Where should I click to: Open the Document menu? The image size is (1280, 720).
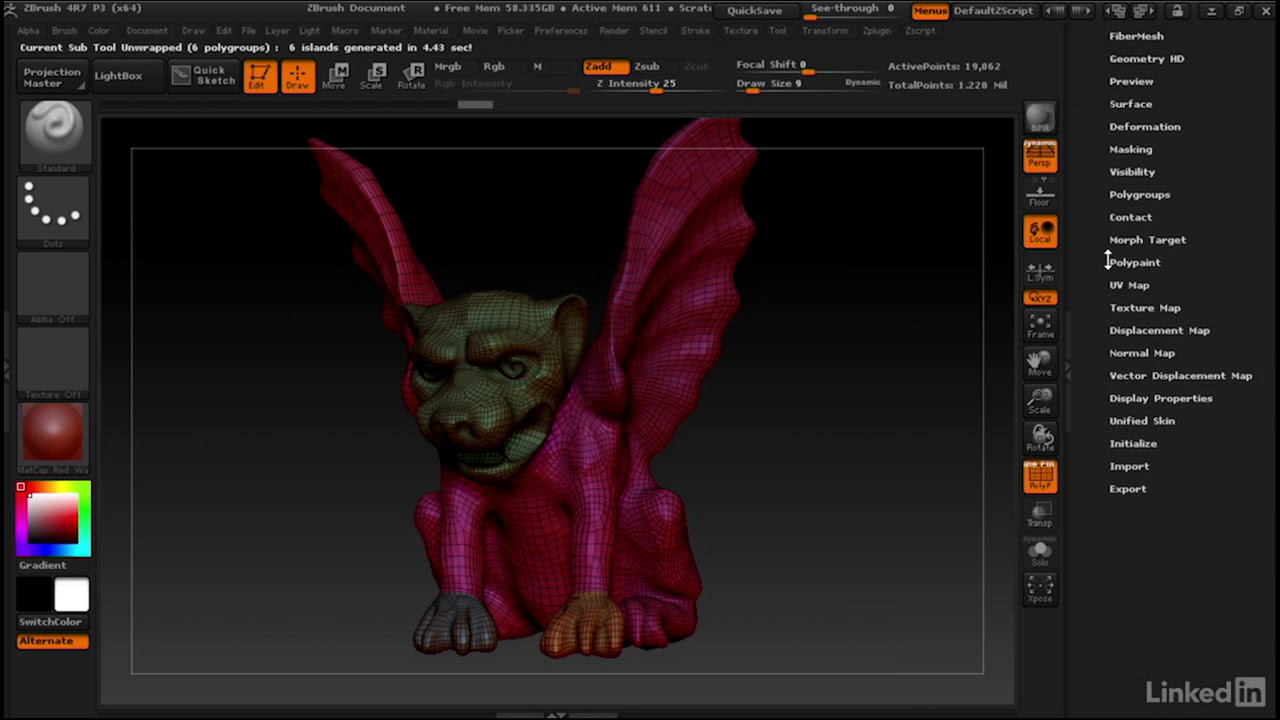coord(147,31)
